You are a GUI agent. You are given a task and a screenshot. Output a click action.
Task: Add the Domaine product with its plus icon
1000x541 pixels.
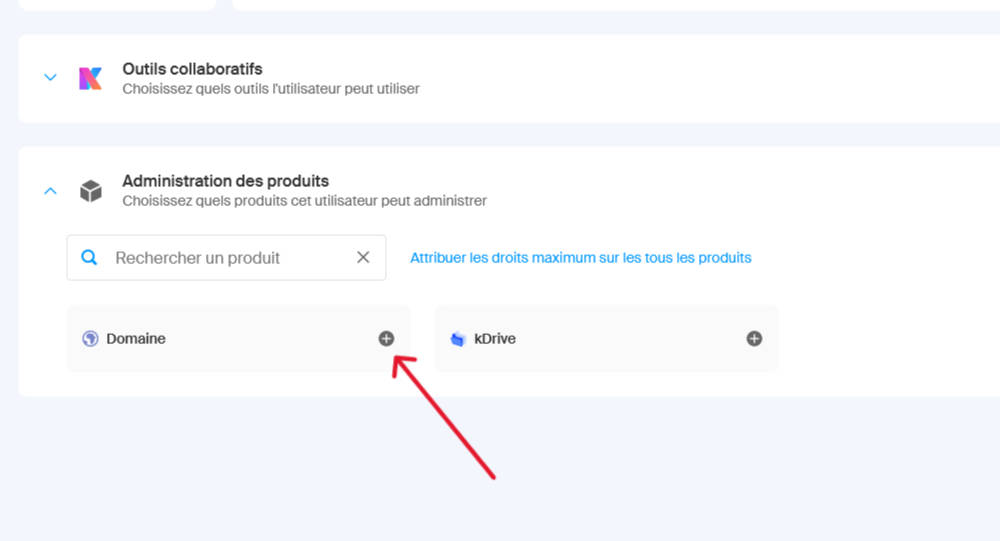pyautogui.click(x=386, y=339)
